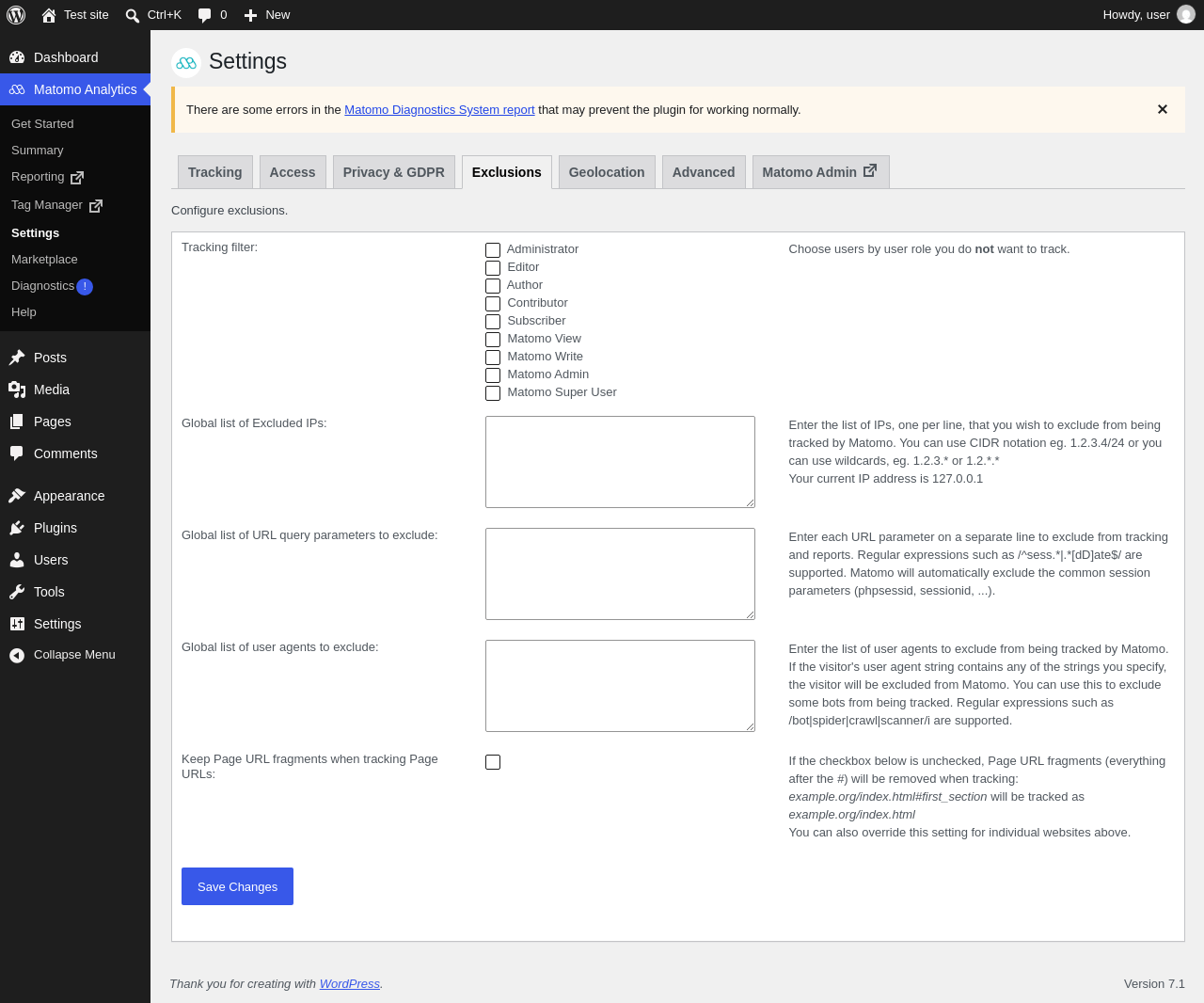
Task: Open the Geolocation tab
Action: click(607, 172)
